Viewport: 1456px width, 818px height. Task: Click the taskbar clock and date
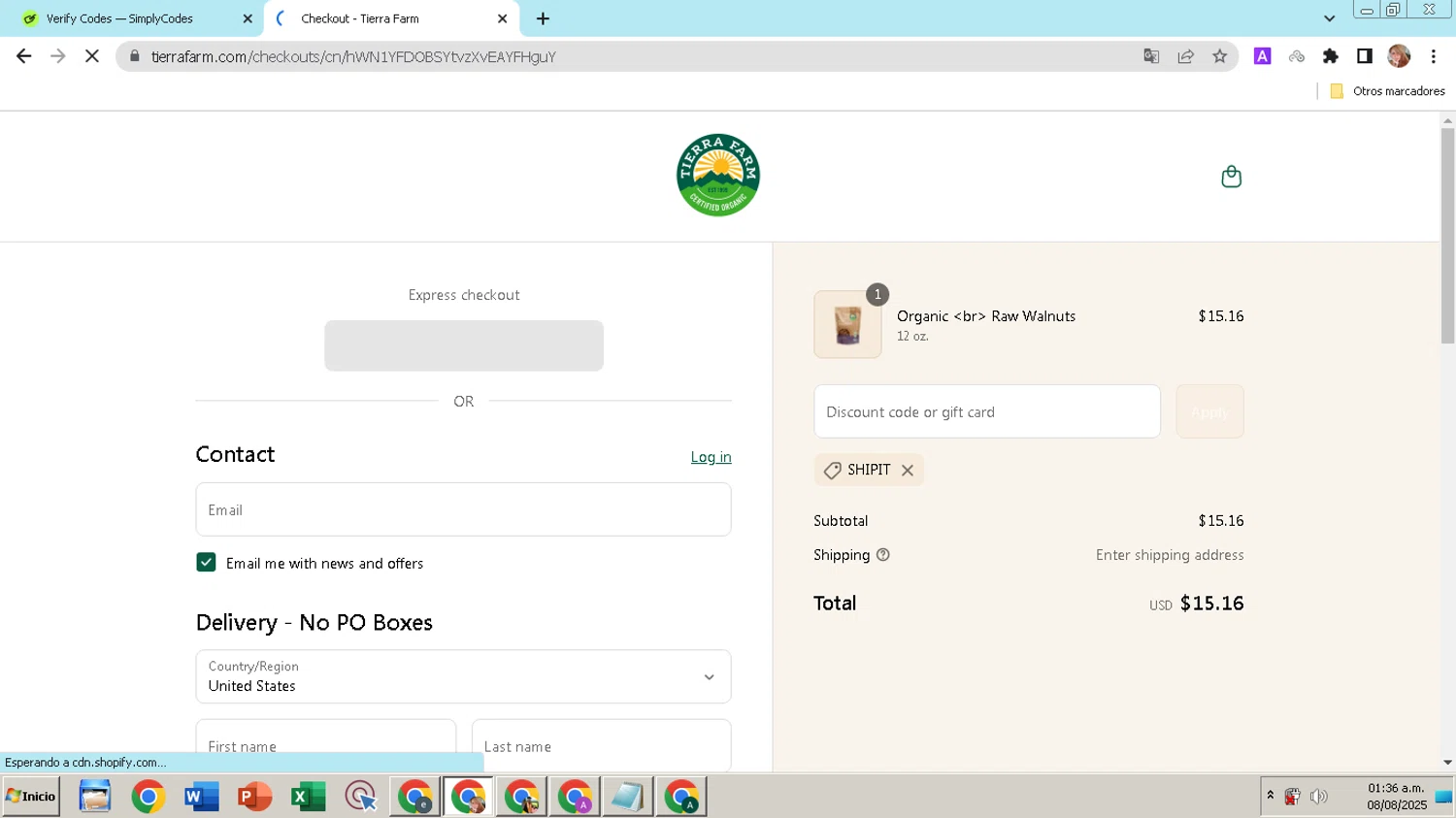click(x=1397, y=797)
